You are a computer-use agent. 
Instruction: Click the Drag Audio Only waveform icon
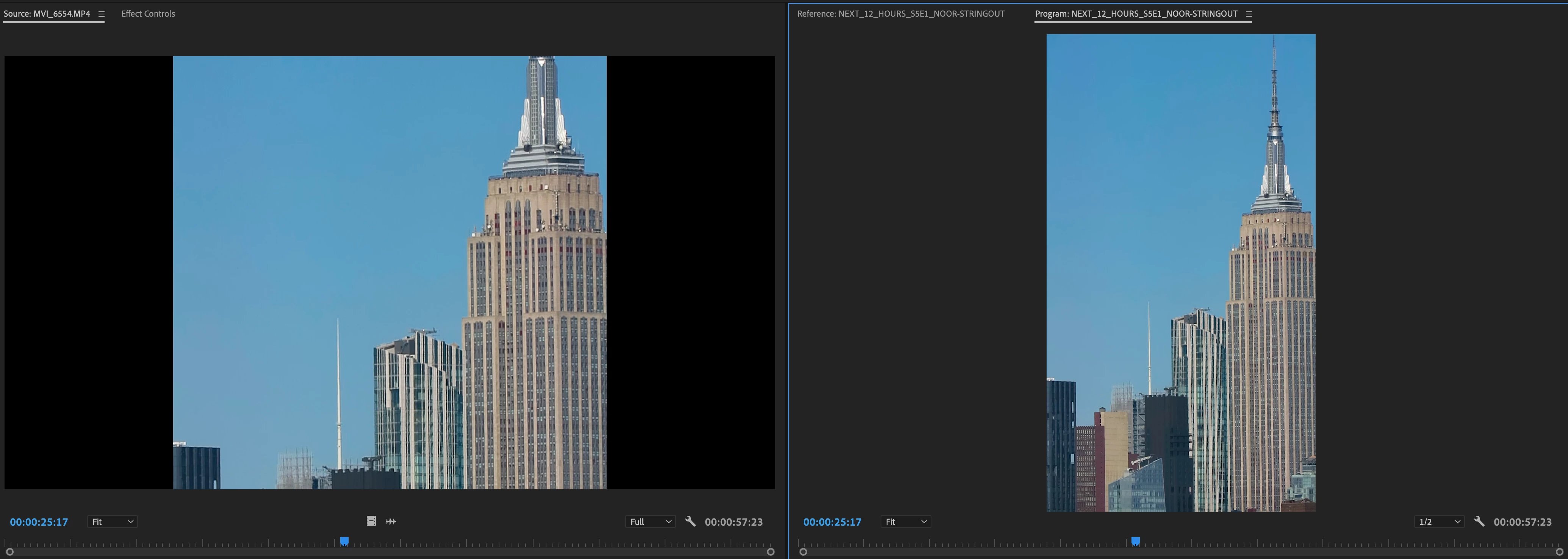point(391,521)
